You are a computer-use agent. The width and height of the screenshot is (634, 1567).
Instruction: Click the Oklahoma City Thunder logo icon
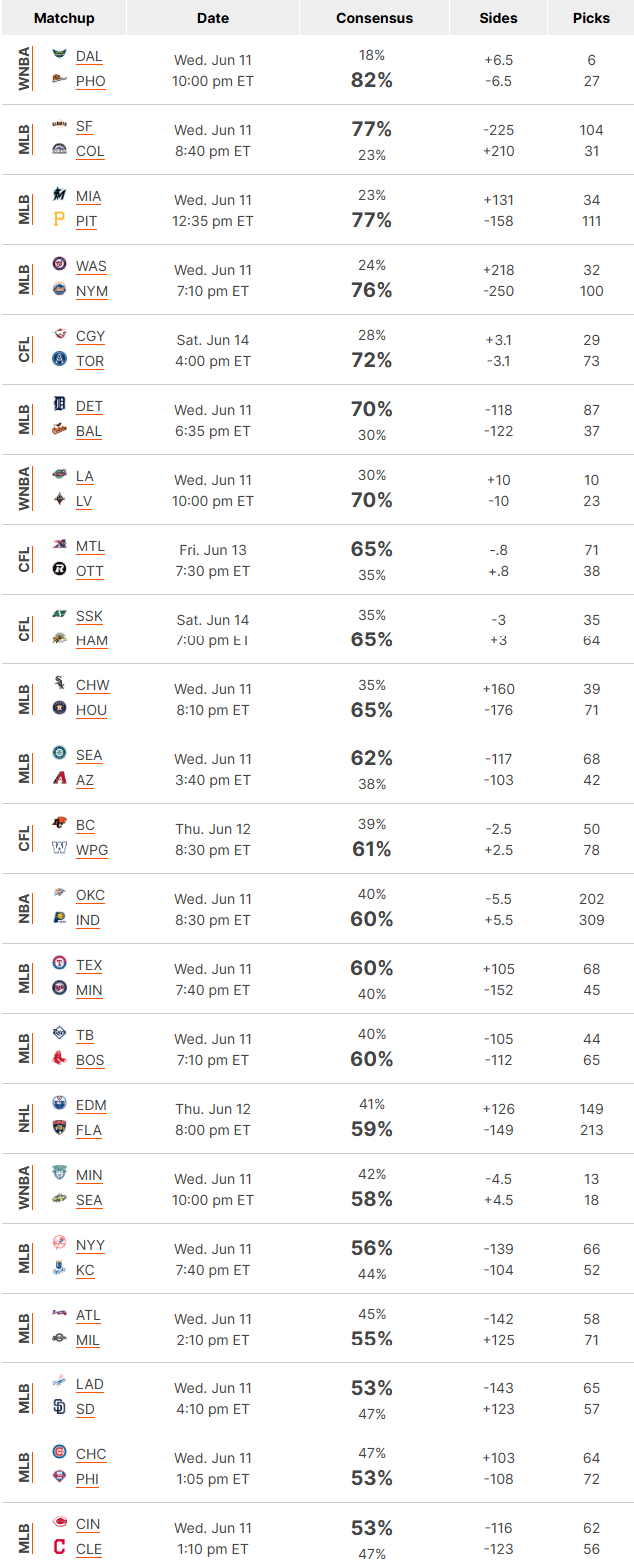coord(59,894)
